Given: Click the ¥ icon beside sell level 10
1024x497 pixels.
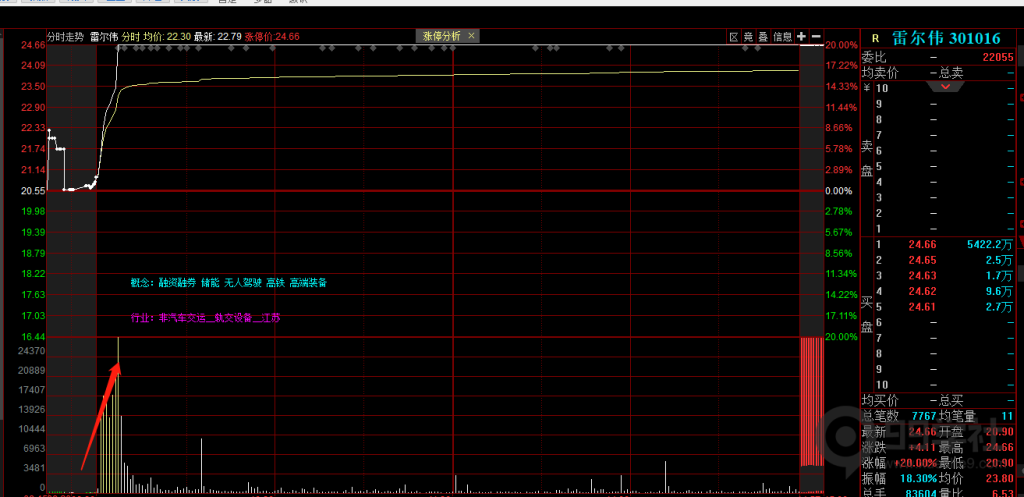Looking at the screenshot, I should [x=866, y=88].
